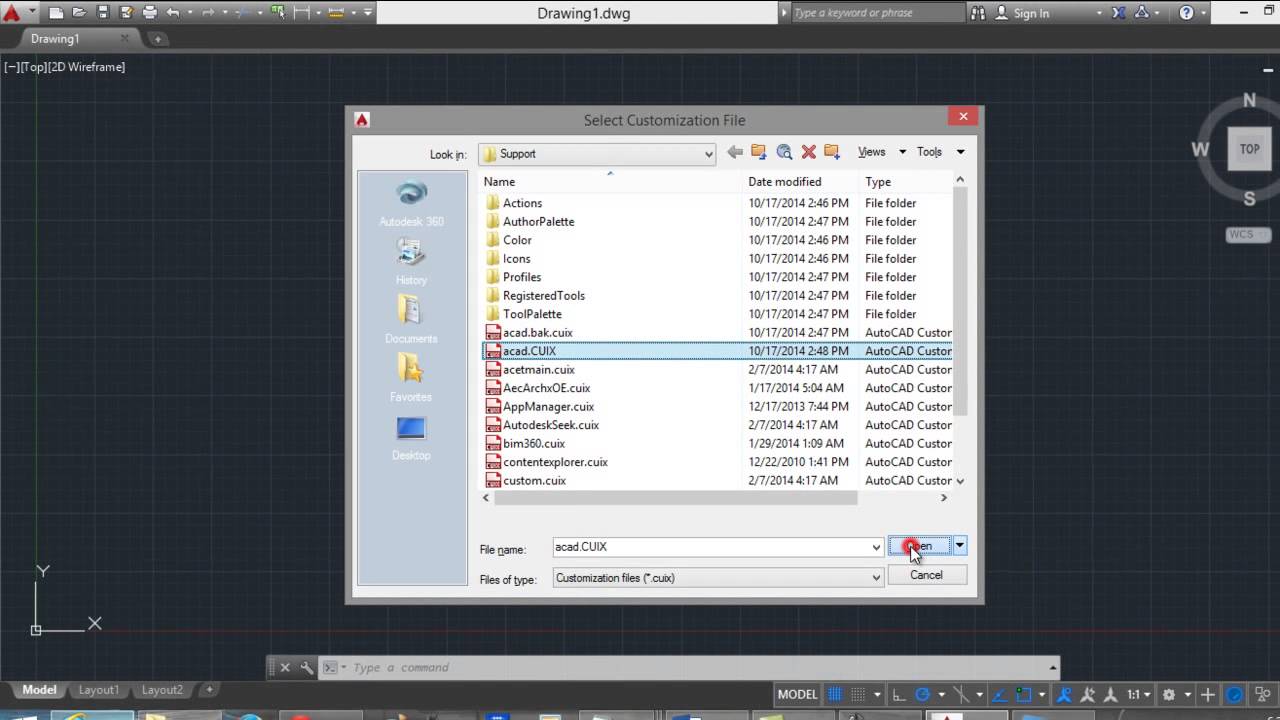Sort by the Type column header
Viewport: 1280px width, 720px height.
(x=905, y=181)
